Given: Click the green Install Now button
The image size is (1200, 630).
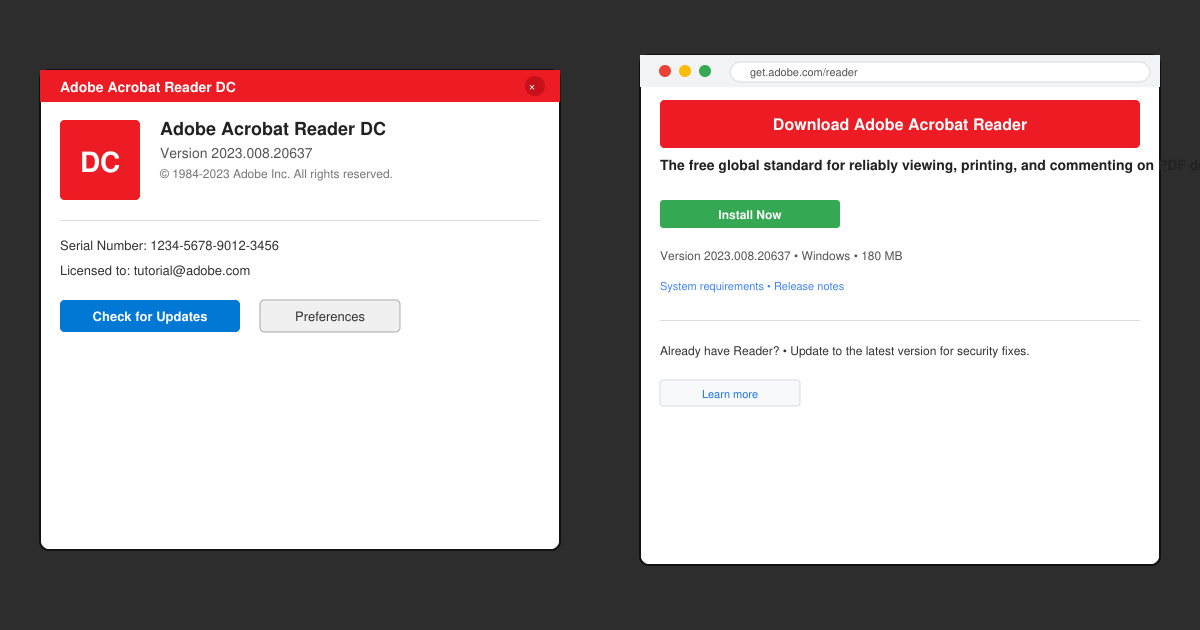Looking at the screenshot, I should pos(750,214).
